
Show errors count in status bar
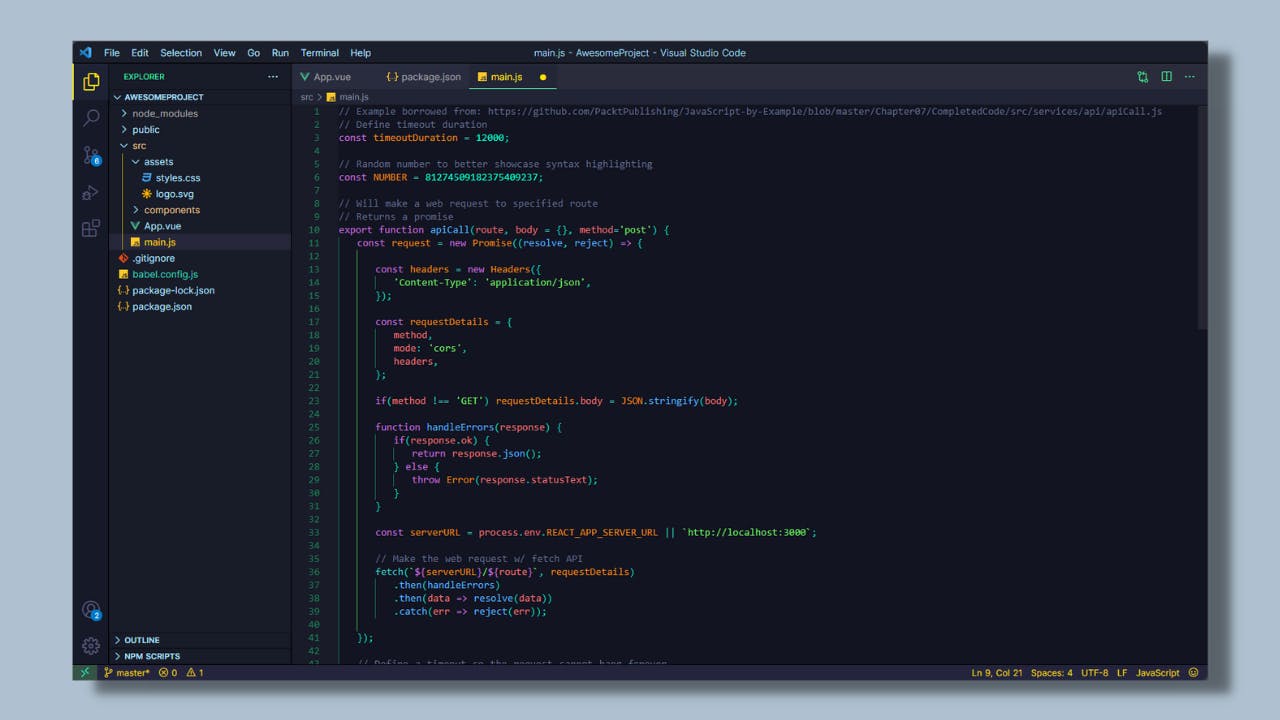pyautogui.click(x=168, y=673)
